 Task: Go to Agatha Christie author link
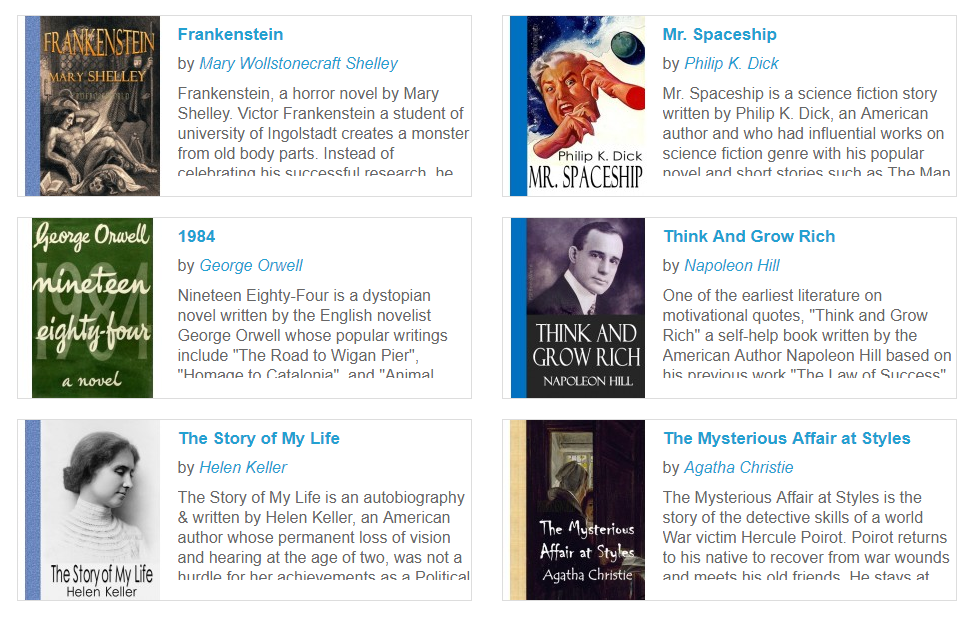click(x=739, y=467)
